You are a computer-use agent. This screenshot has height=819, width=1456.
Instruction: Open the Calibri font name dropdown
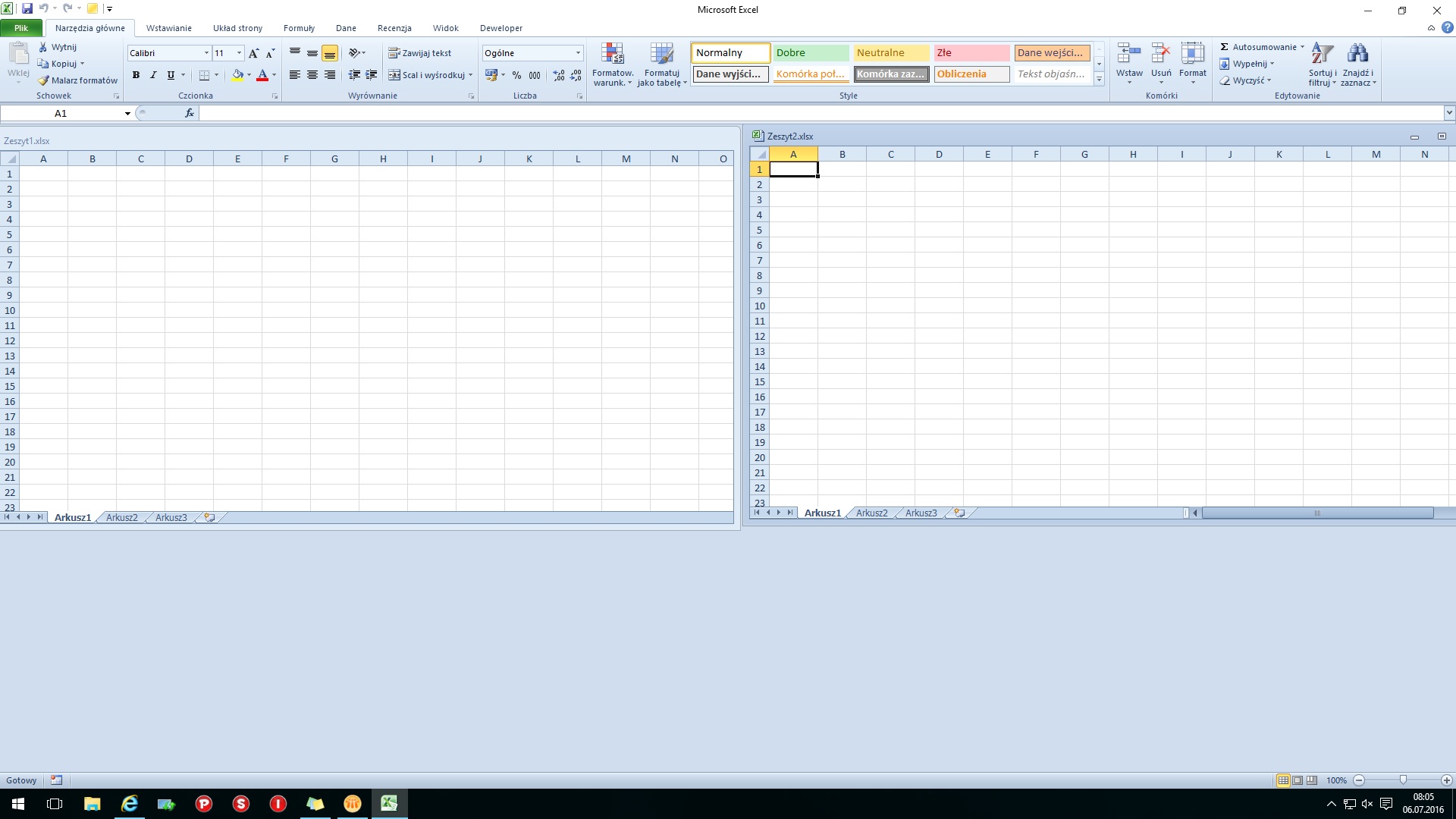point(206,53)
